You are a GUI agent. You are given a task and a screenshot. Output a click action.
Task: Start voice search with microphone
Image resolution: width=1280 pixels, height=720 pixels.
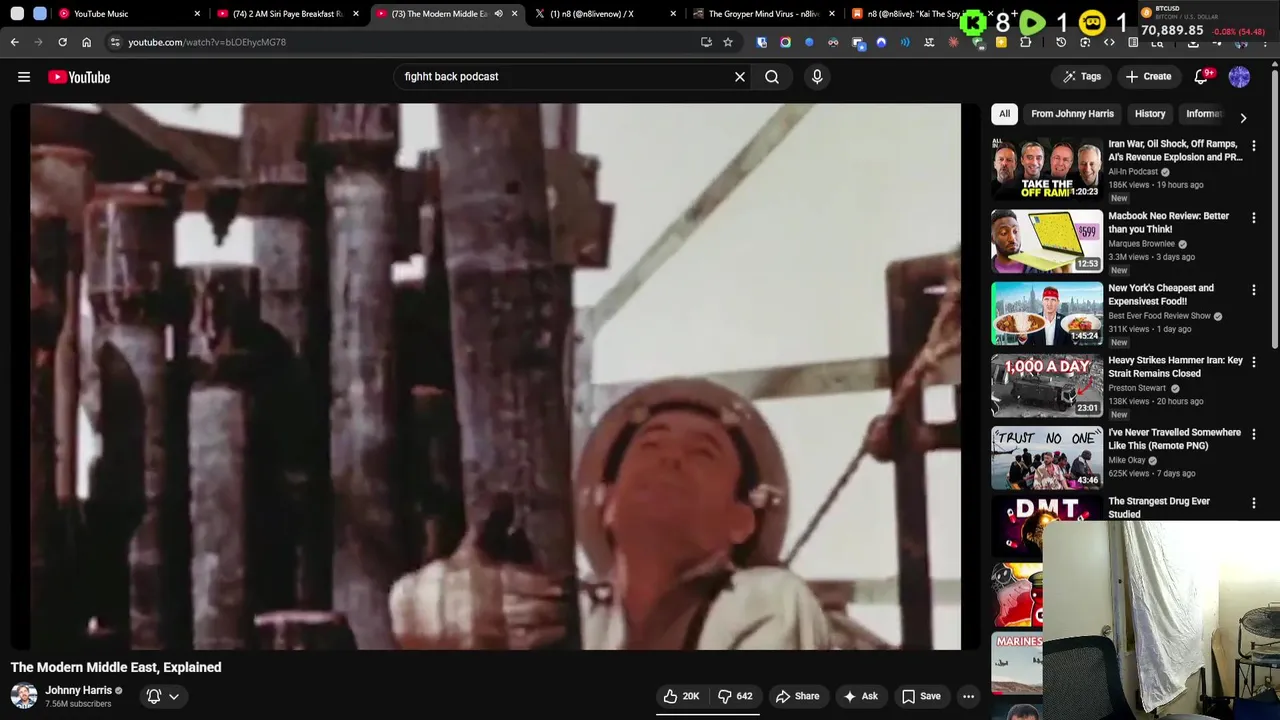click(x=817, y=77)
